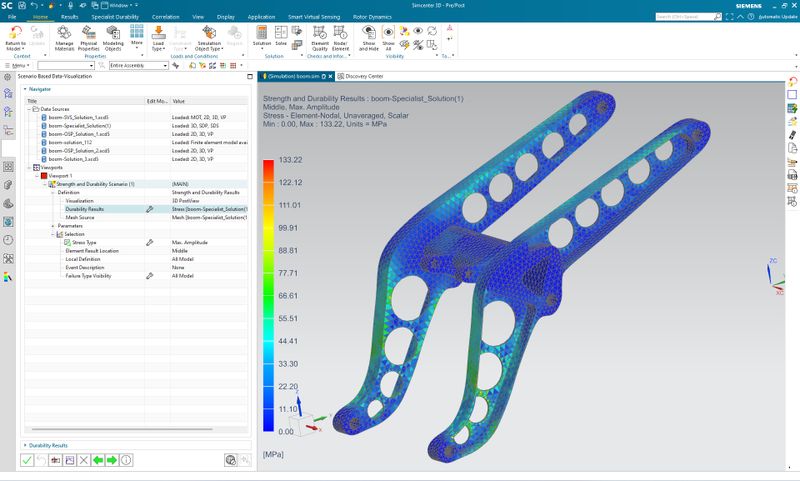Collapse the Navigator section
This screenshot has height=481, width=800.
tap(25, 89)
